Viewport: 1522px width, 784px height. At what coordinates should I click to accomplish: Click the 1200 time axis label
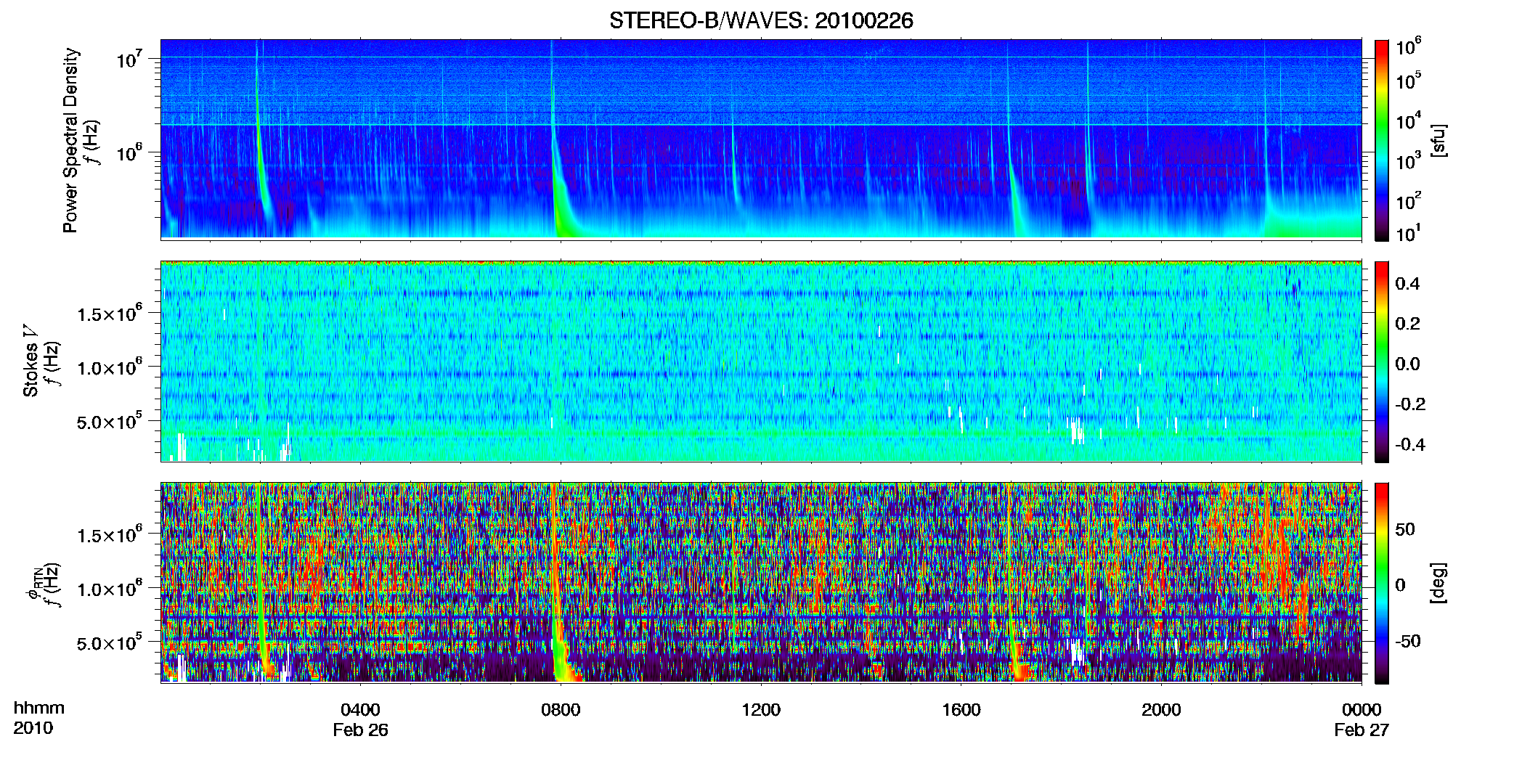761,709
